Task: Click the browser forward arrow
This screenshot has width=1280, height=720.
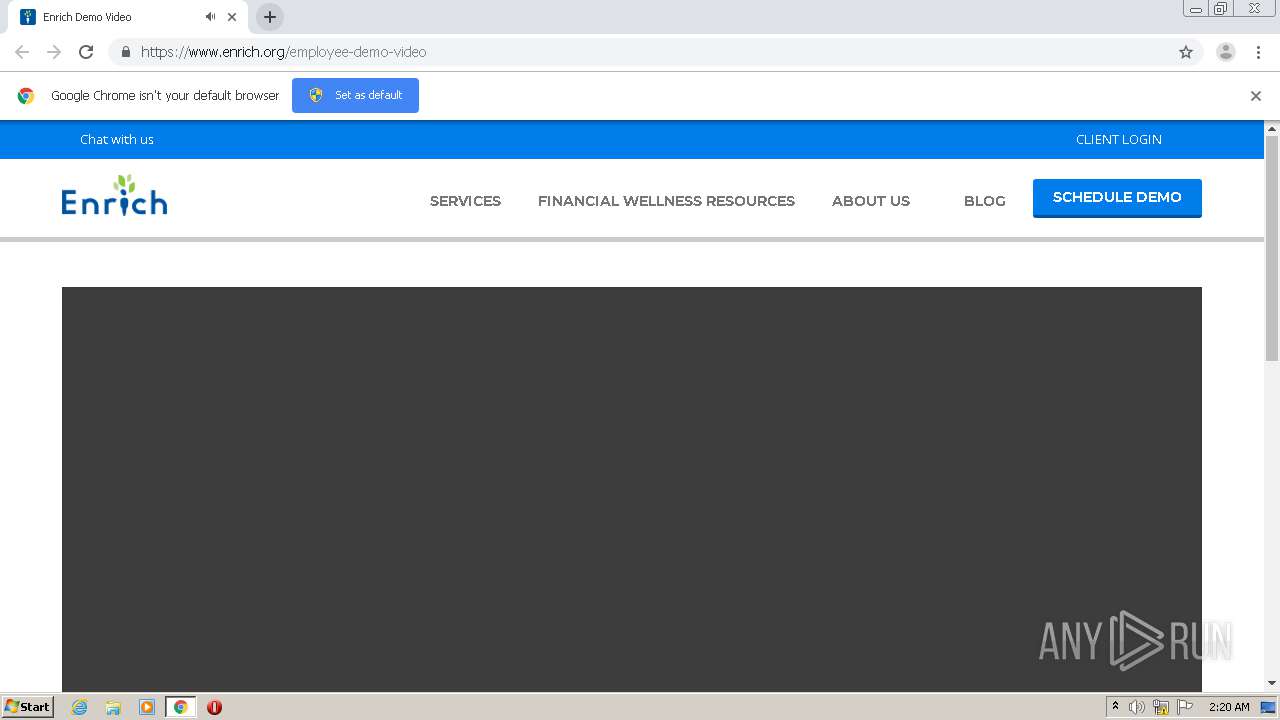Action: (54, 52)
